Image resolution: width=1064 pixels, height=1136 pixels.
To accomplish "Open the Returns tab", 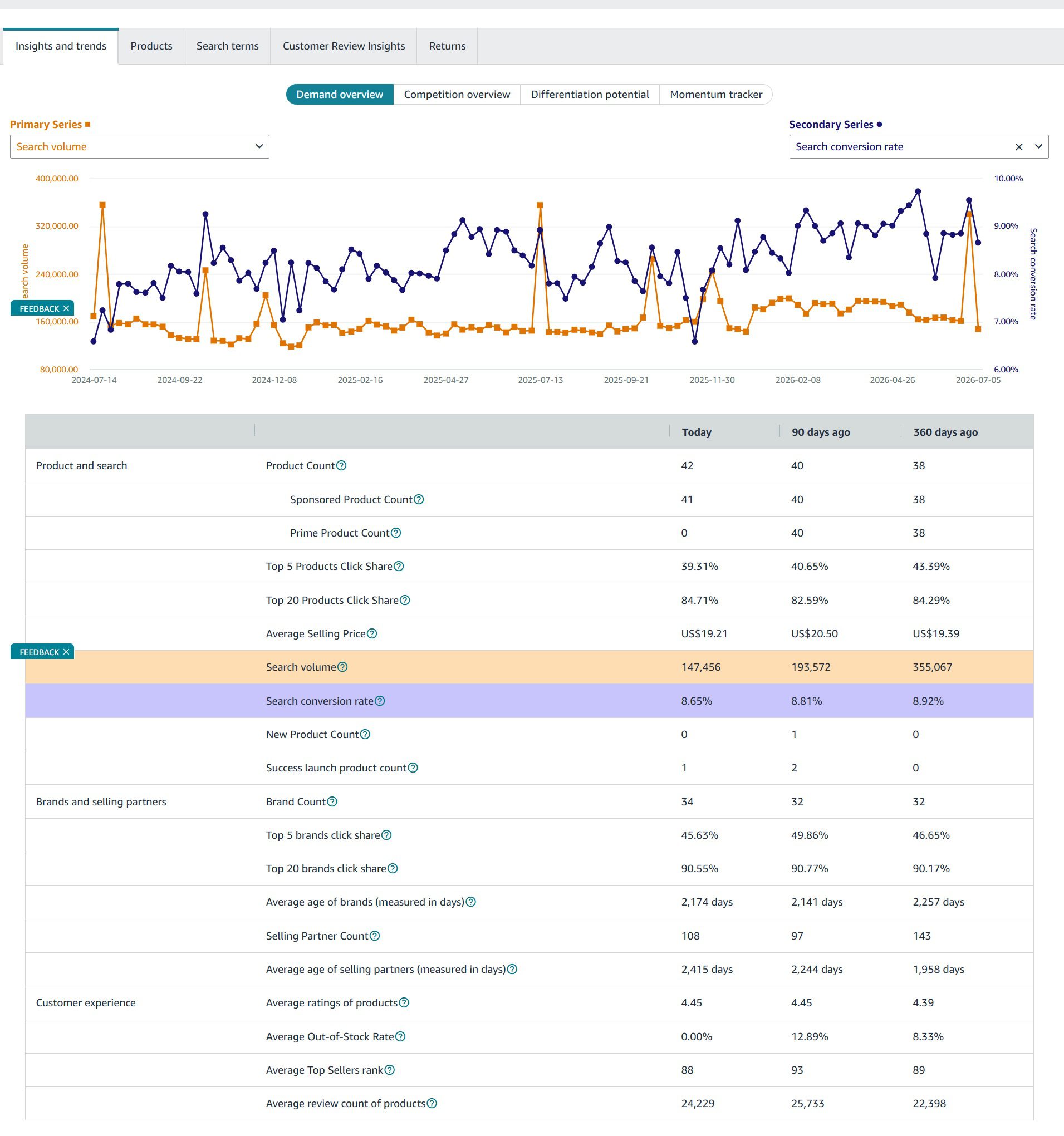I will (x=447, y=46).
